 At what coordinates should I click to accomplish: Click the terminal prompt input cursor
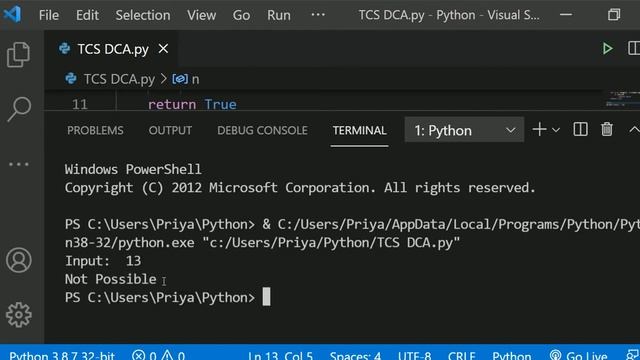(266, 297)
